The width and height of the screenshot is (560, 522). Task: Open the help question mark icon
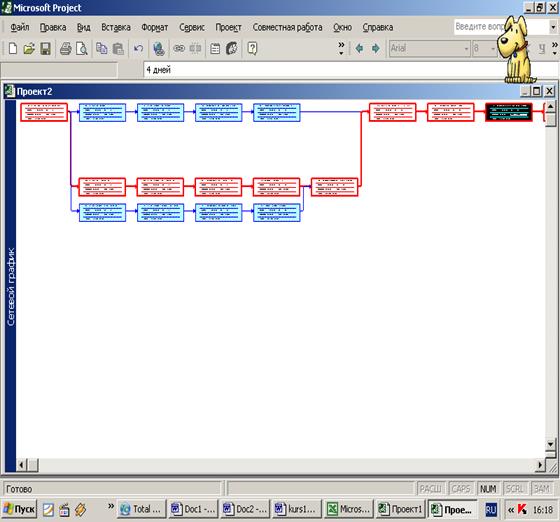(252, 48)
